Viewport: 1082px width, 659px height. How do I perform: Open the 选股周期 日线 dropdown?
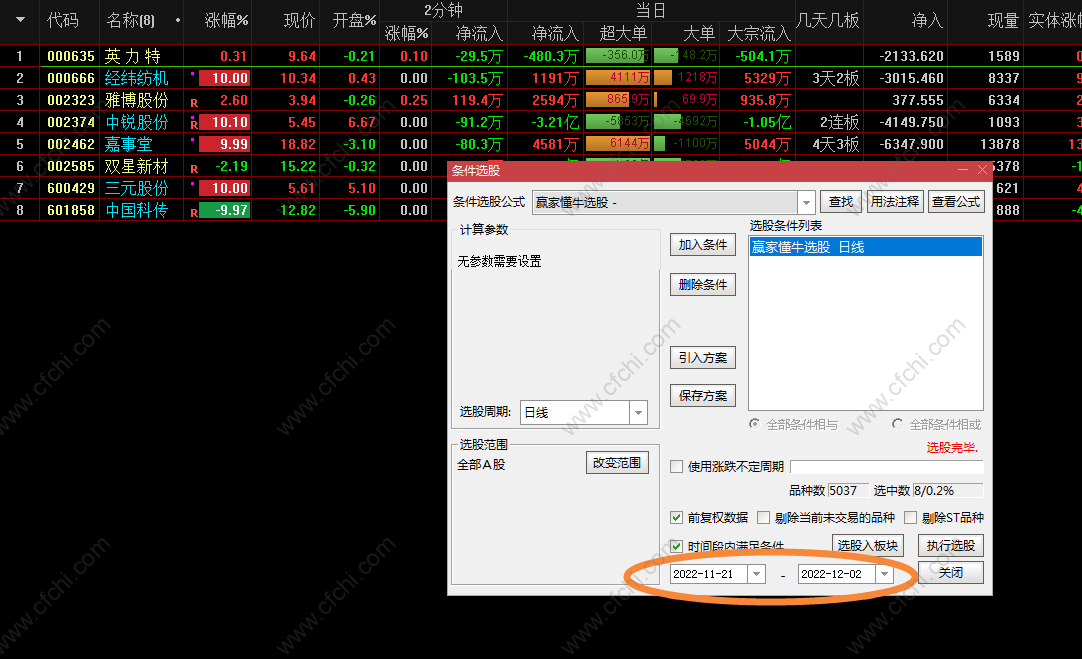pyautogui.click(x=638, y=413)
